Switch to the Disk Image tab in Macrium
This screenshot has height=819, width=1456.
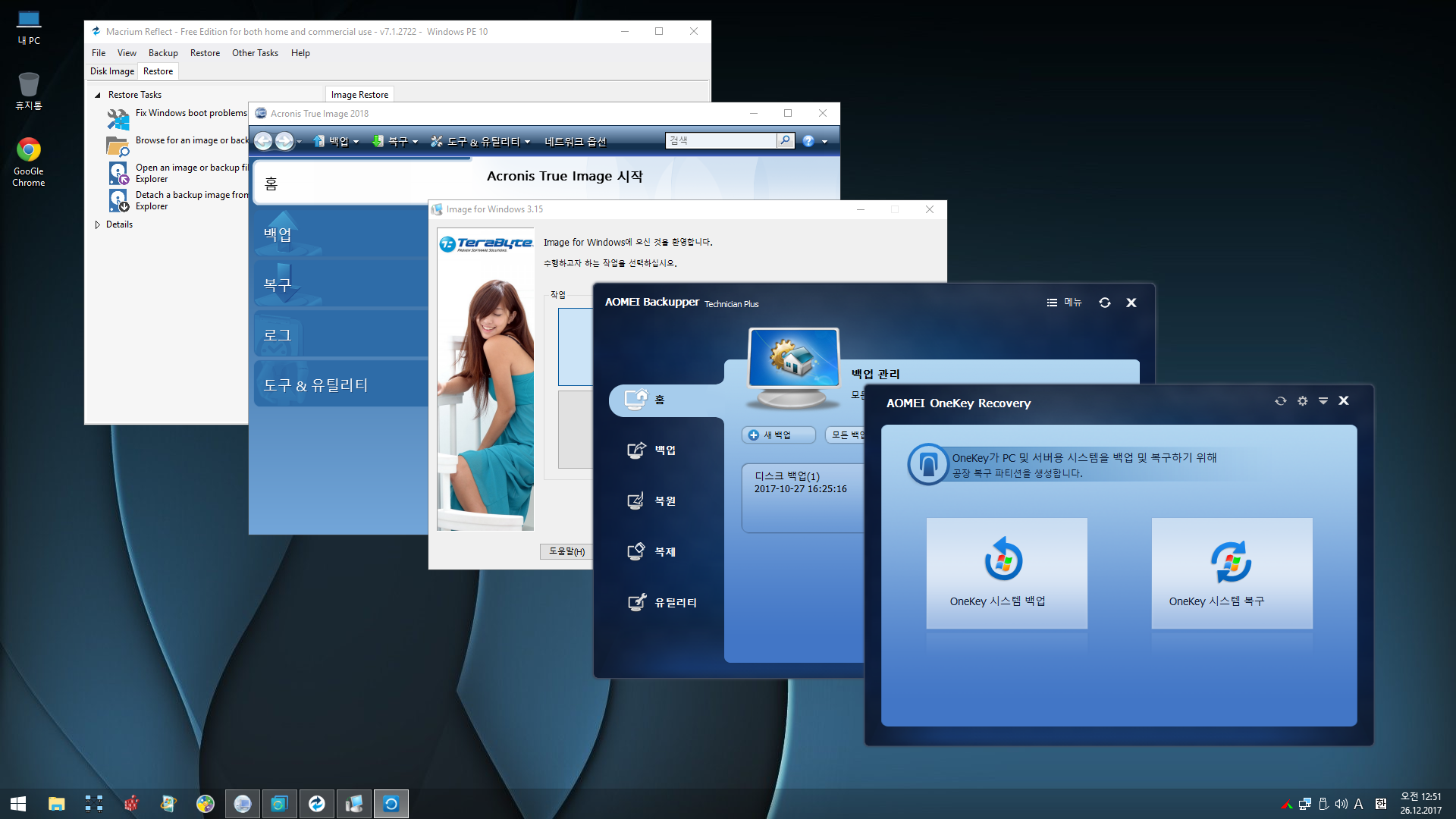(112, 71)
